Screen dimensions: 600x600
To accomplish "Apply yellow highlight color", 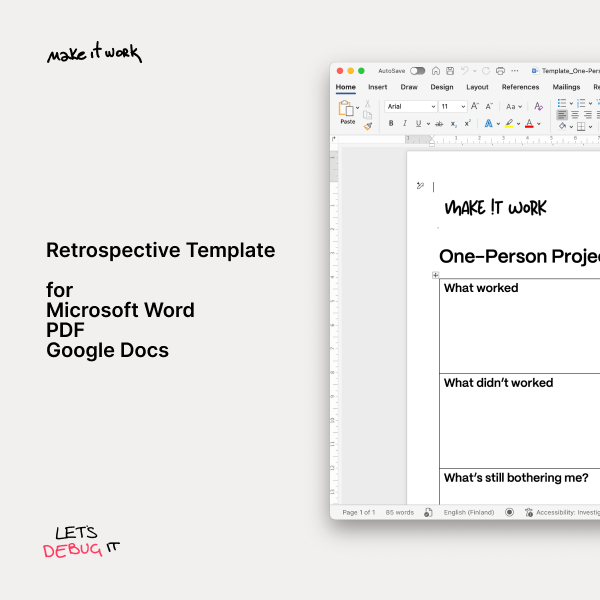I will [509, 123].
